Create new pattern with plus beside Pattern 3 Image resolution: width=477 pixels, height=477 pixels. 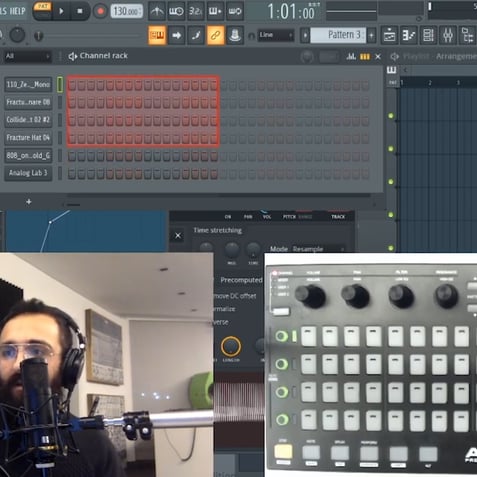coord(371,35)
